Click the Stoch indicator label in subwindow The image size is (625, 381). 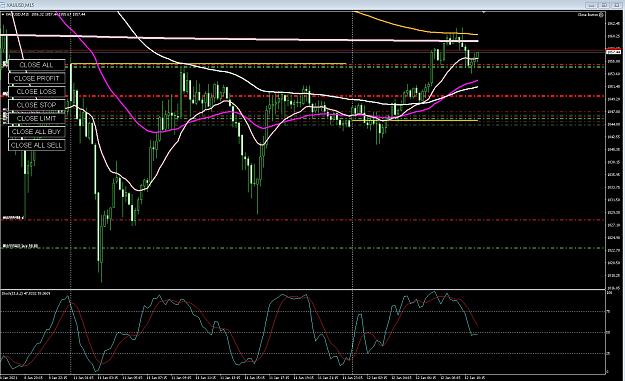pos(26,293)
